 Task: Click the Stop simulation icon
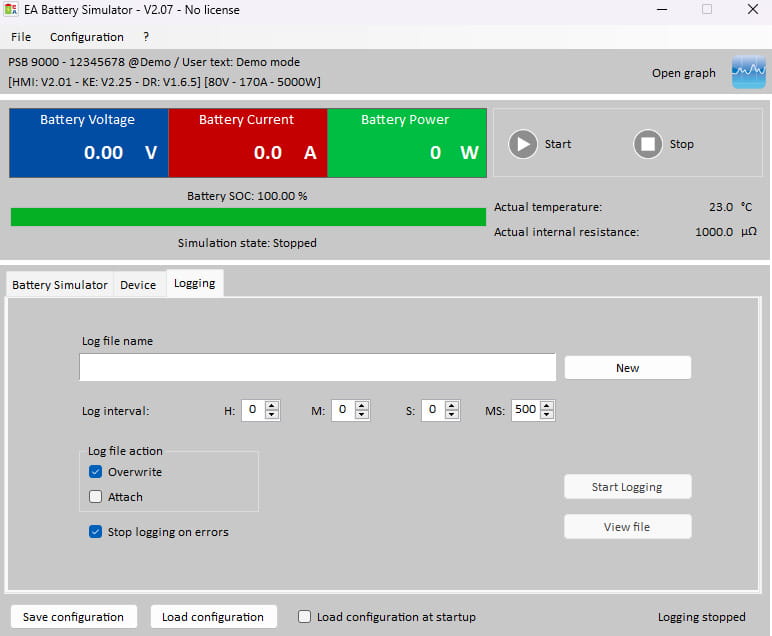(x=647, y=144)
